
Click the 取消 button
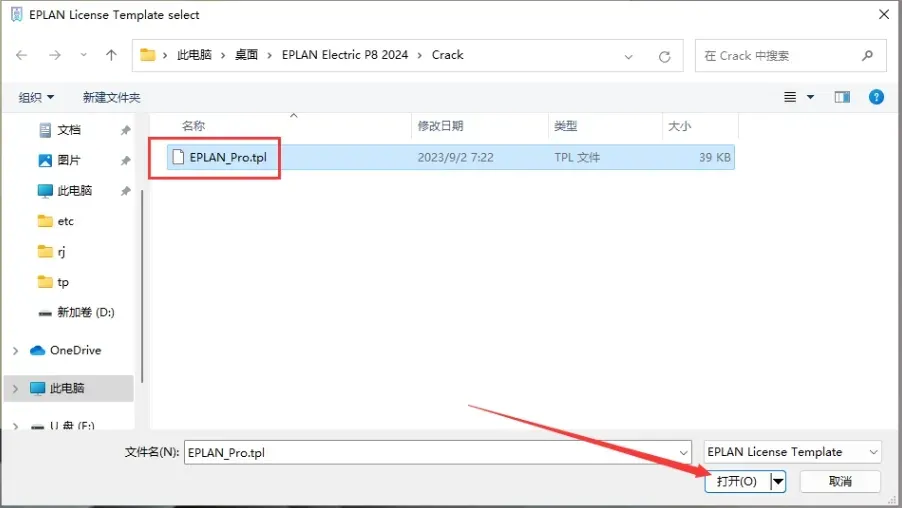[x=840, y=482]
